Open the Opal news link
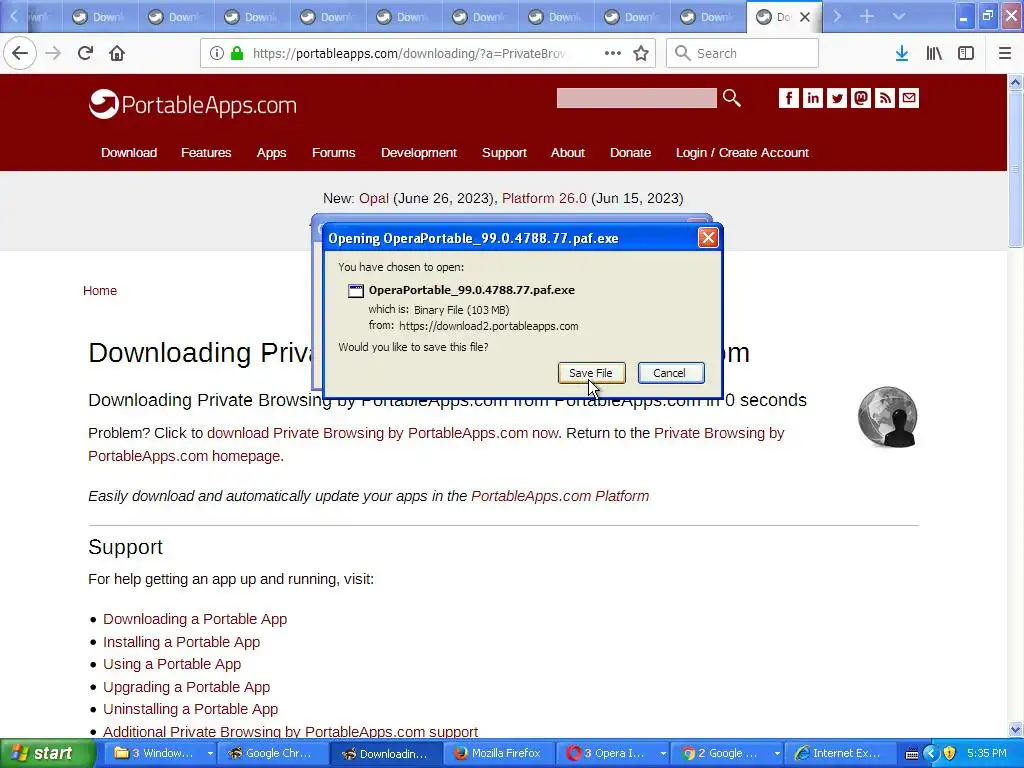1024x768 pixels. click(x=374, y=198)
